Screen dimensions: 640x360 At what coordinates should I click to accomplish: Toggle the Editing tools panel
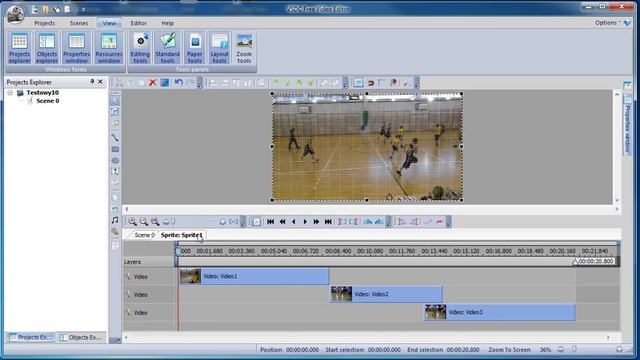pyautogui.click(x=140, y=48)
